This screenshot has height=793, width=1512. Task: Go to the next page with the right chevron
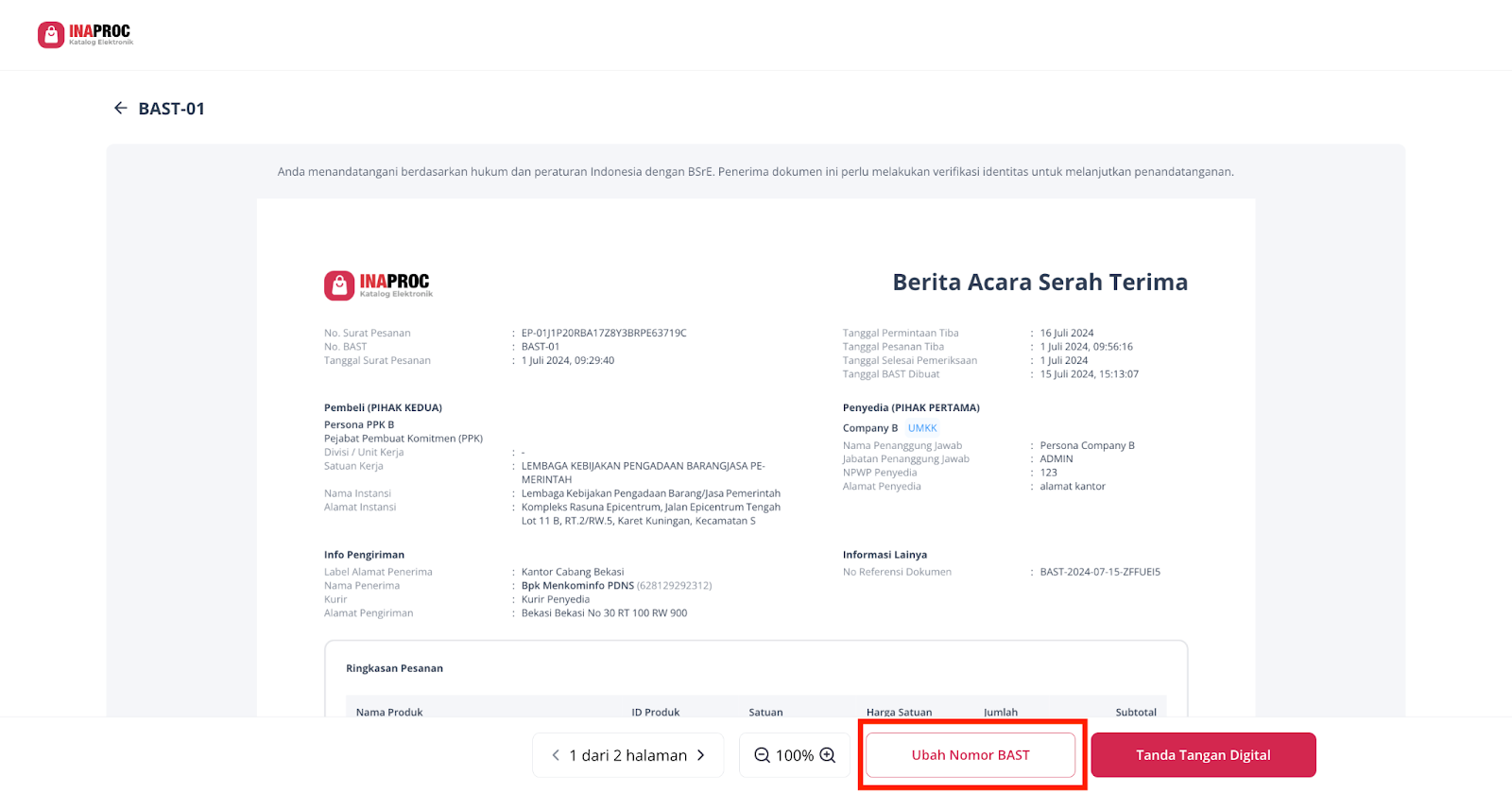(701, 755)
